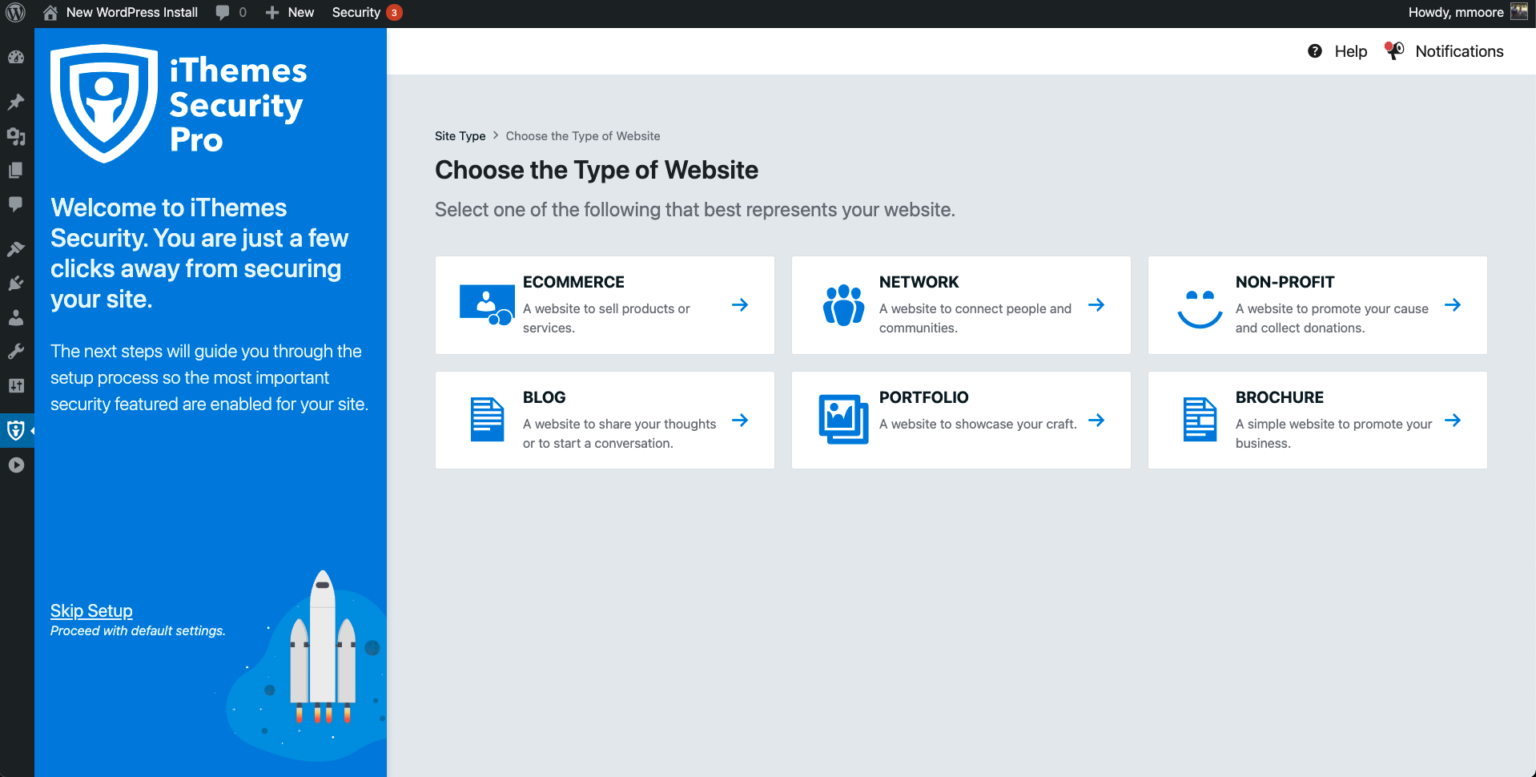Expand the collapsed Security sidebar submenu arrow

pyautogui.click(x=31, y=430)
